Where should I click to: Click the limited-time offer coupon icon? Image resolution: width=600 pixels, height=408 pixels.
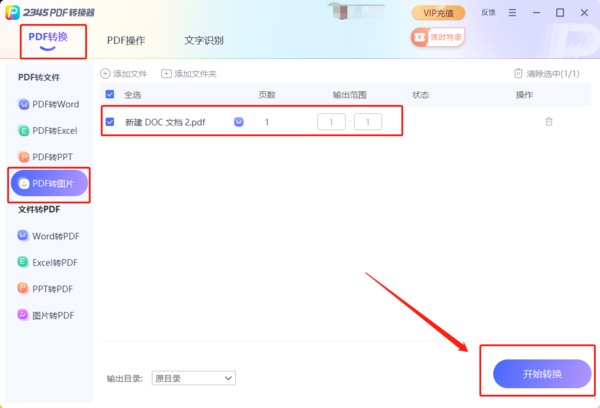421,37
